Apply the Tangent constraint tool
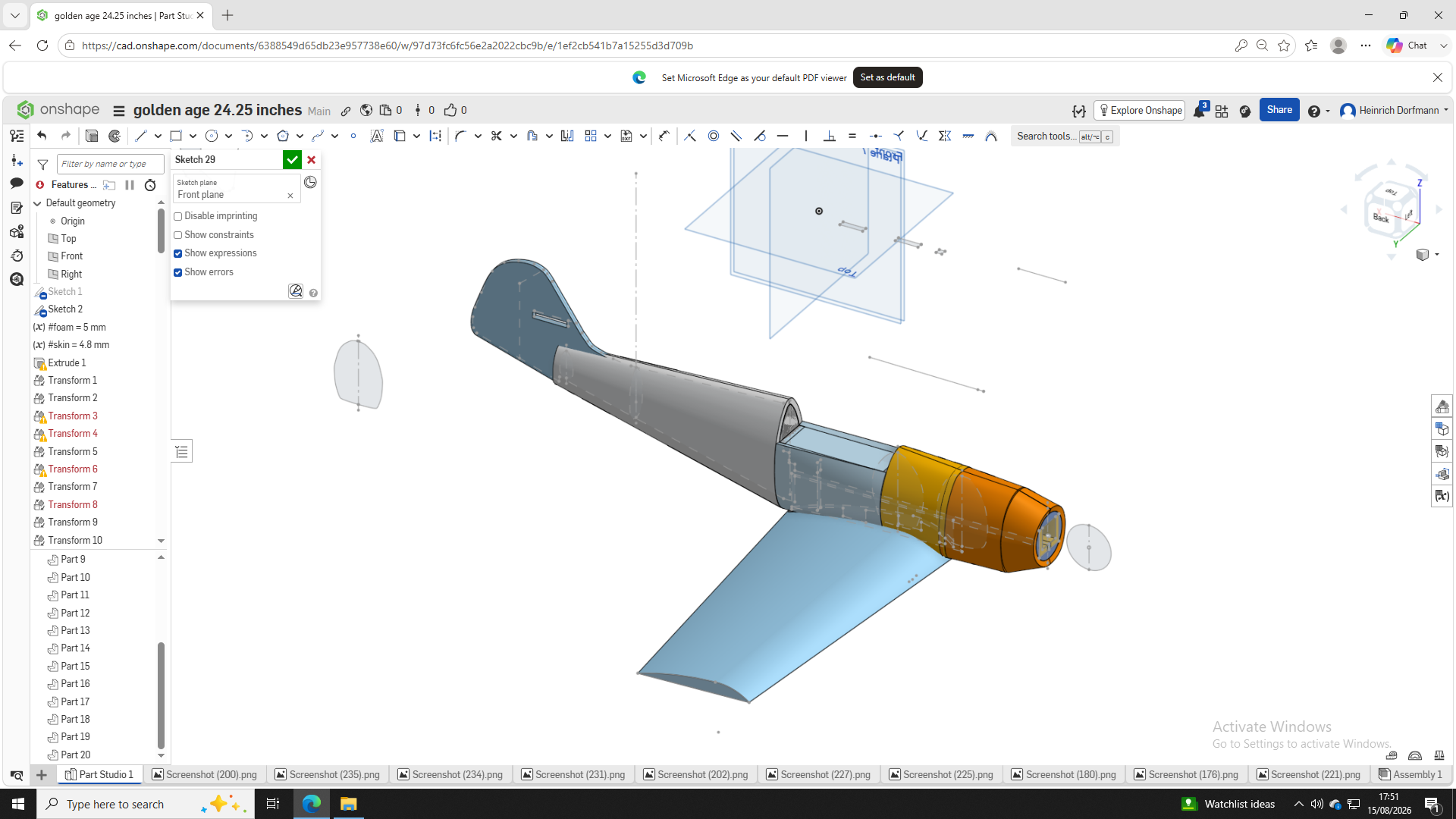The image size is (1456, 819). pos(760,136)
